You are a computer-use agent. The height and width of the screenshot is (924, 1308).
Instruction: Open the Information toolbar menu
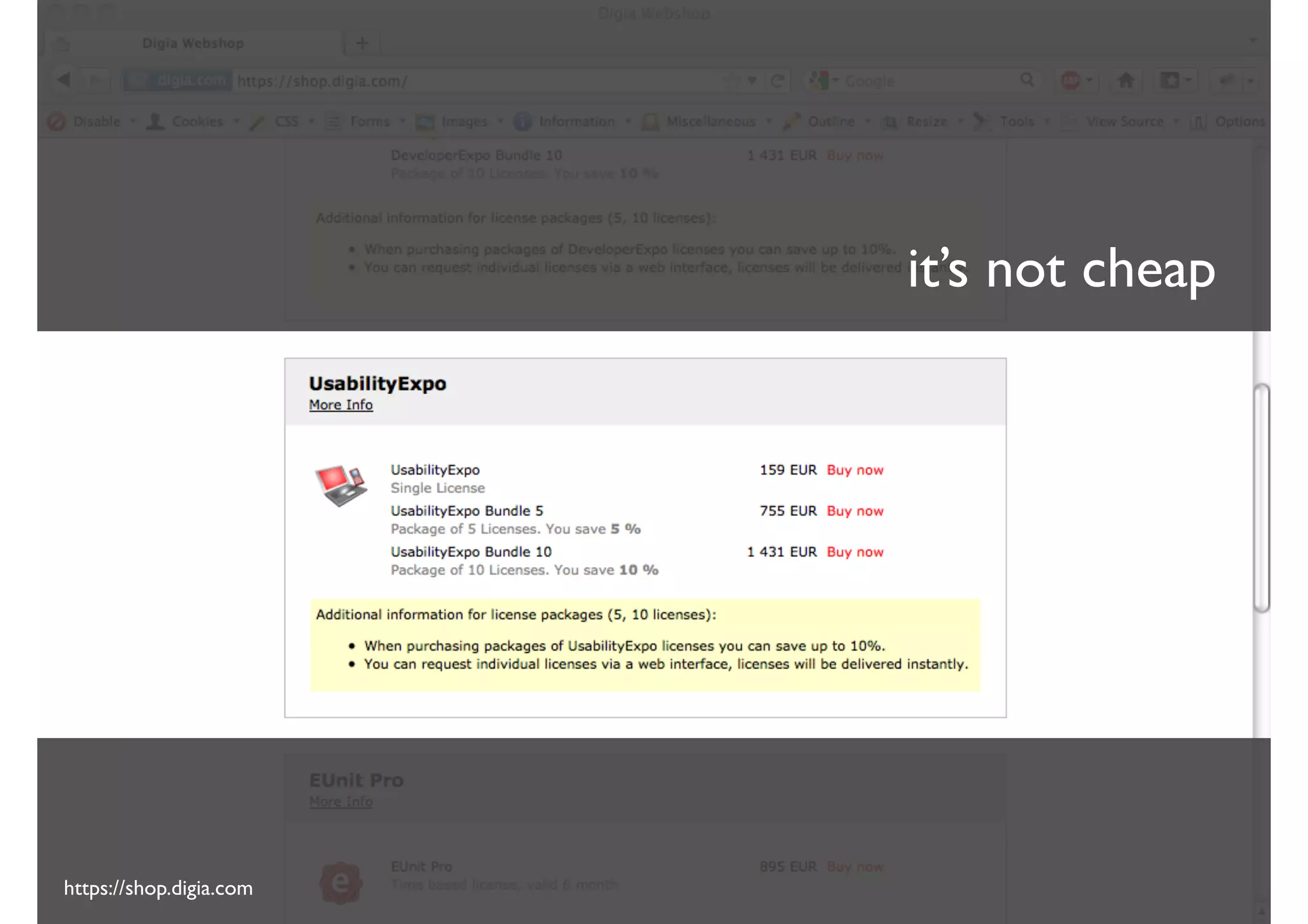tap(575, 121)
